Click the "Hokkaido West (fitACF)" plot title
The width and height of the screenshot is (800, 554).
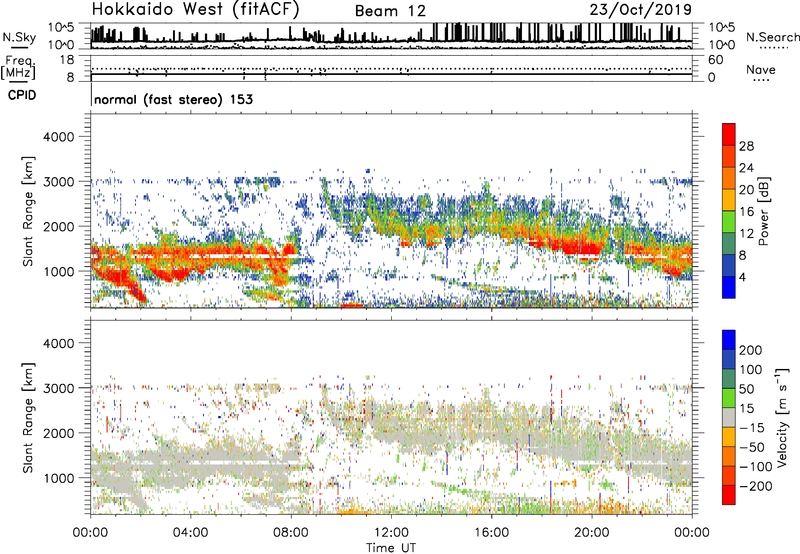(195, 9)
